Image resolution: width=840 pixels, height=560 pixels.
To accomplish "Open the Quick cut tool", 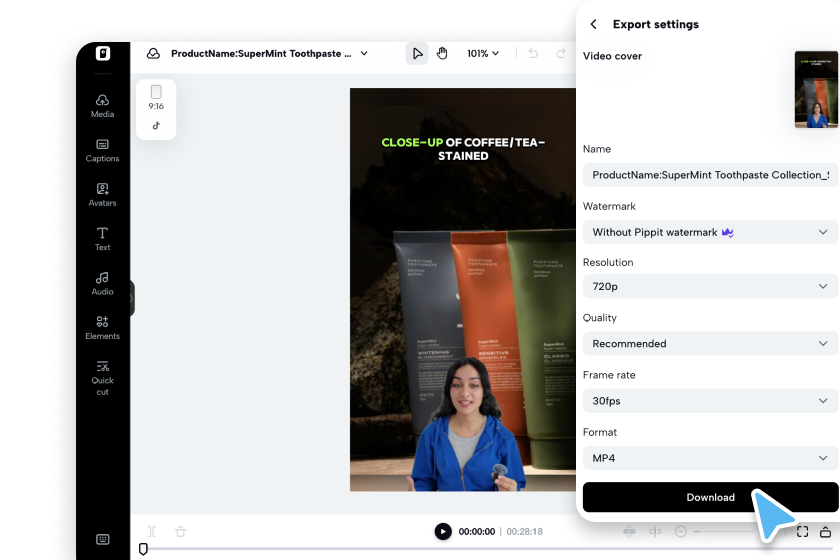I will 102,377.
